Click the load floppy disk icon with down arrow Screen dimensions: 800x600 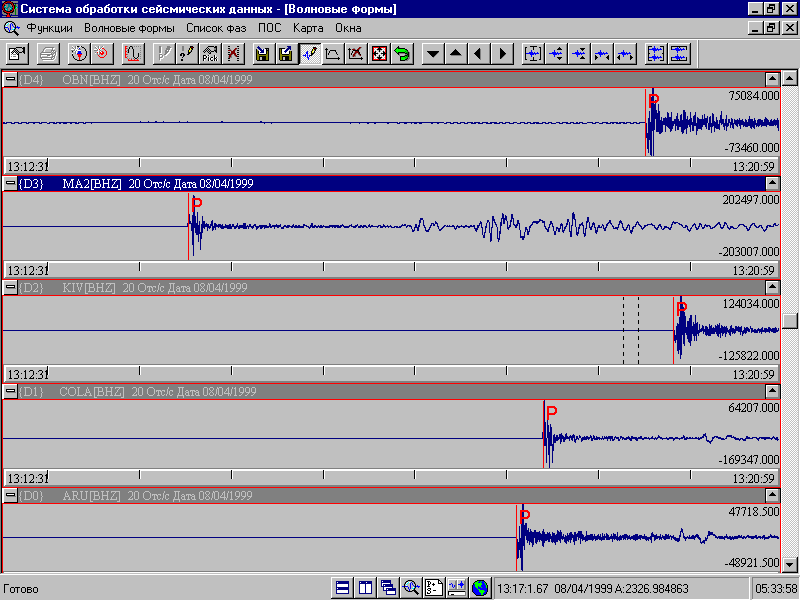tap(263, 54)
